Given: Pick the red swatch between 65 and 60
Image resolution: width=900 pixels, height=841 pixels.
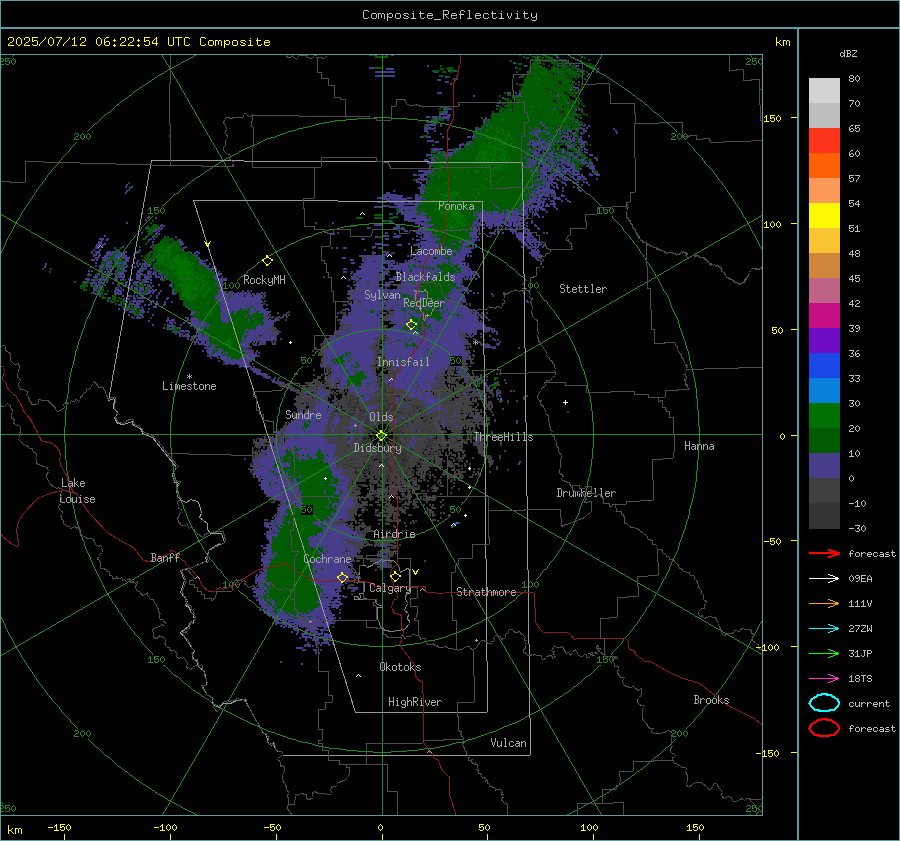Looking at the screenshot, I should (x=824, y=141).
